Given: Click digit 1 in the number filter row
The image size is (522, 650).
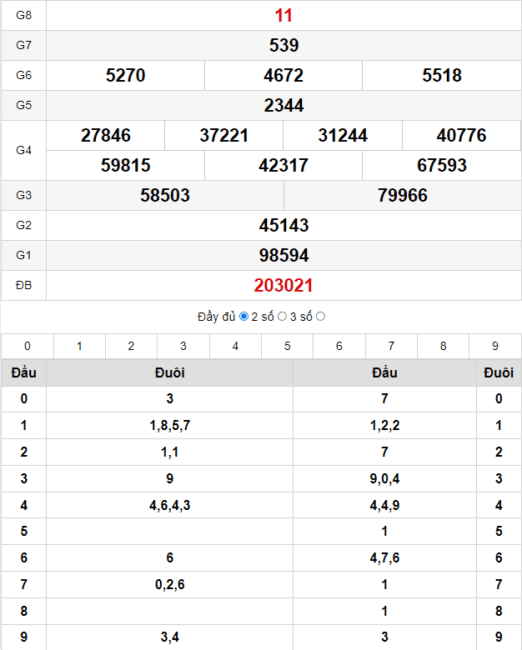Looking at the screenshot, I should tap(79, 346).
